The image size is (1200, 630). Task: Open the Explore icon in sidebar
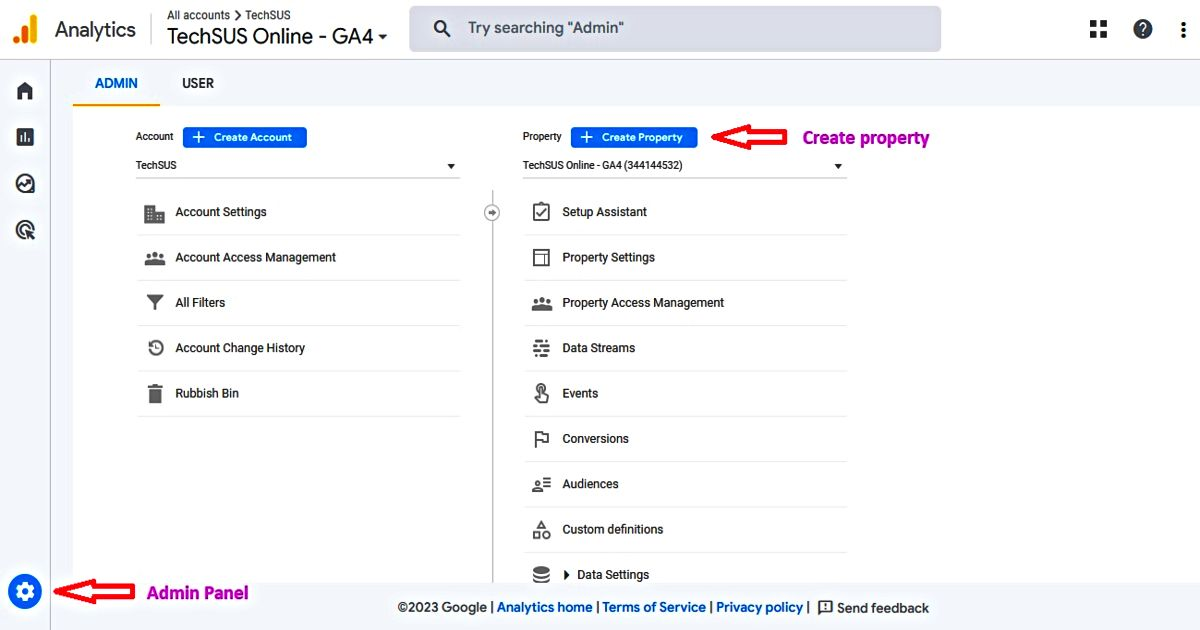(x=25, y=184)
